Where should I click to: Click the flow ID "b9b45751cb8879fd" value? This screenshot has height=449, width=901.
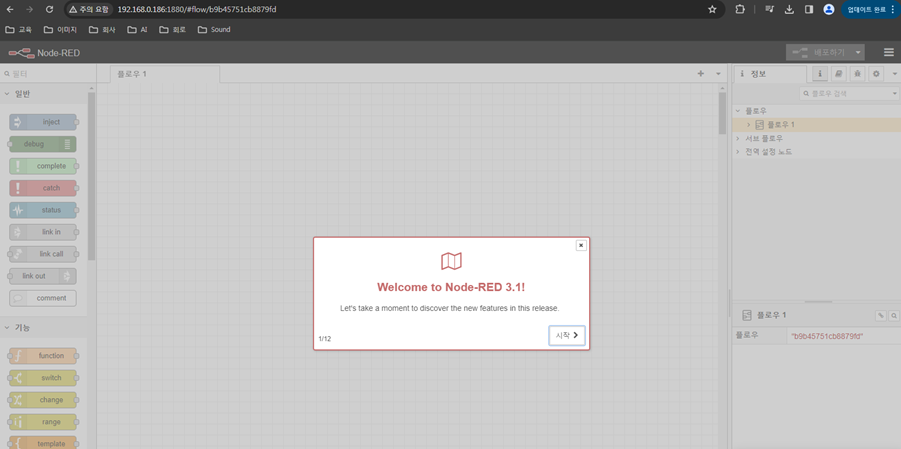pyautogui.click(x=827, y=336)
